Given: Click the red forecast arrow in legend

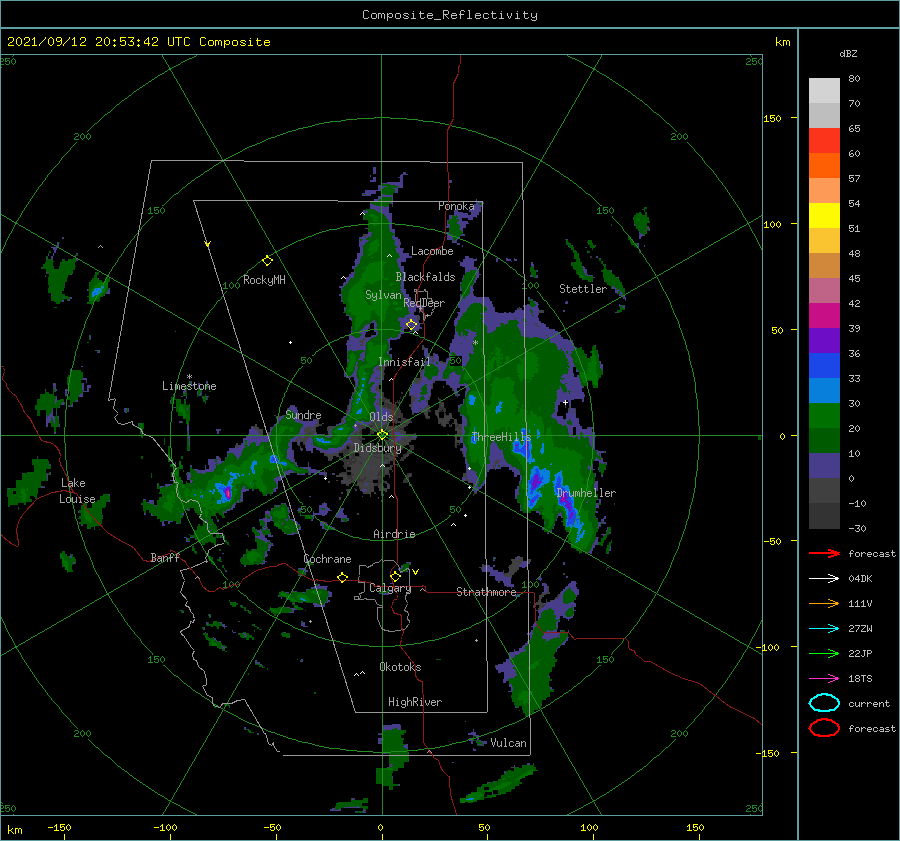Looking at the screenshot, I should coord(824,553).
